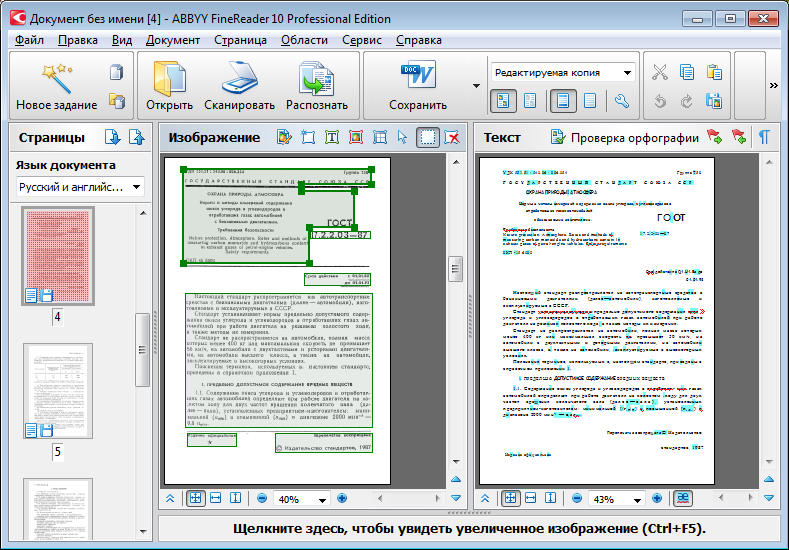Select the Draw table area tool
This screenshot has height=550, width=789.
380,137
